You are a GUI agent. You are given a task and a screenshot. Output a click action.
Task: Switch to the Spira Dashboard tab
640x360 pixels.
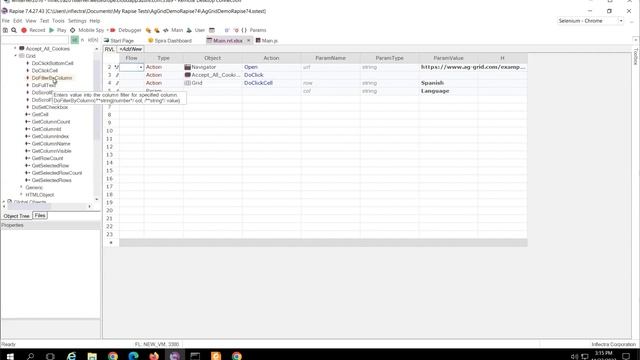pyautogui.click(x=170, y=41)
